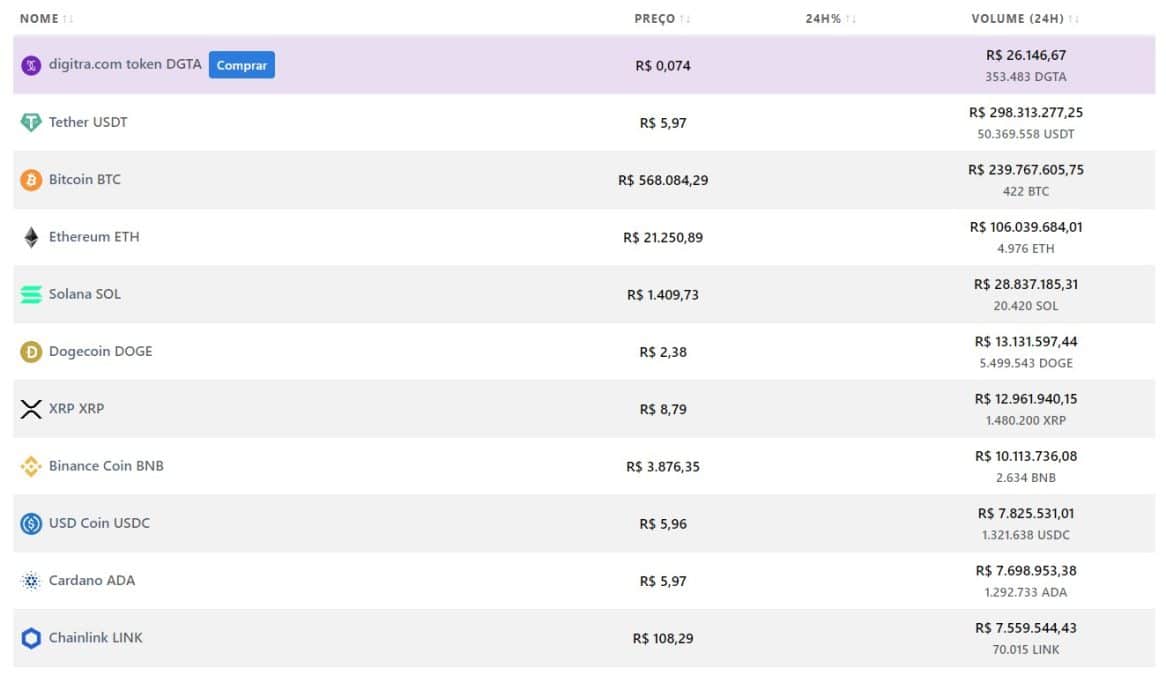The height and width of the screenshot is (675, 1166).
Task: Open the digitra.com token DGTA name
Action: click(x=125, y=65)
